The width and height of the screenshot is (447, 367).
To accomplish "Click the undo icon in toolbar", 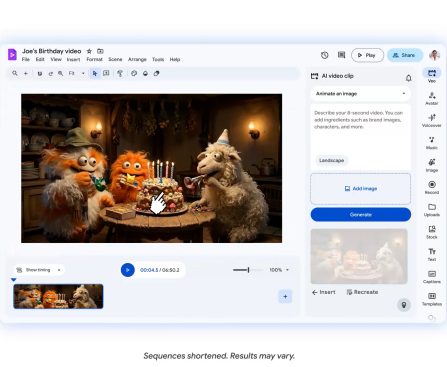I will [40, 73].
